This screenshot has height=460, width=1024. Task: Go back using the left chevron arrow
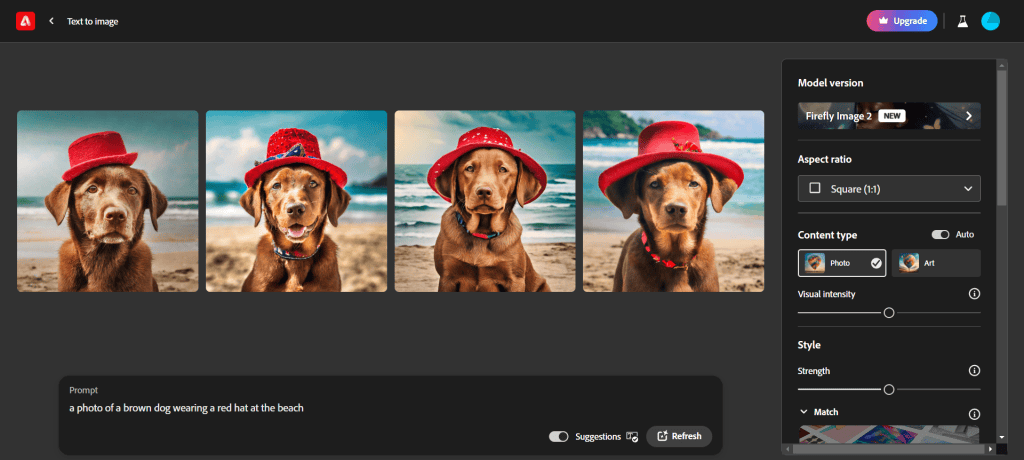pyautogui.click(x=52, y=21)
